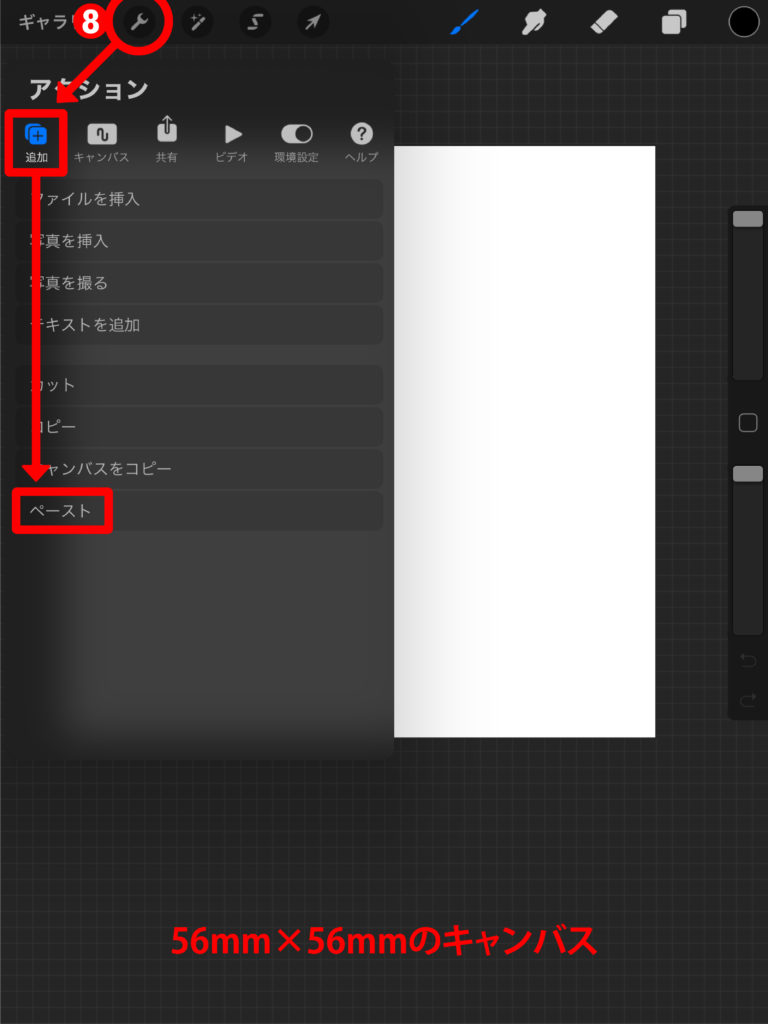The width and height of the screenshot is (768, 1024).
Task: Open the Layers panel icon
Action: point(673,23)
